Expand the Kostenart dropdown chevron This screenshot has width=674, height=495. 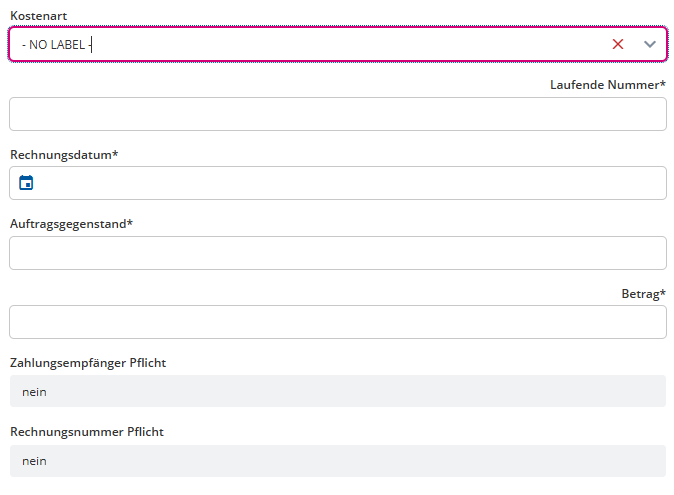click(x=649, y=44)
